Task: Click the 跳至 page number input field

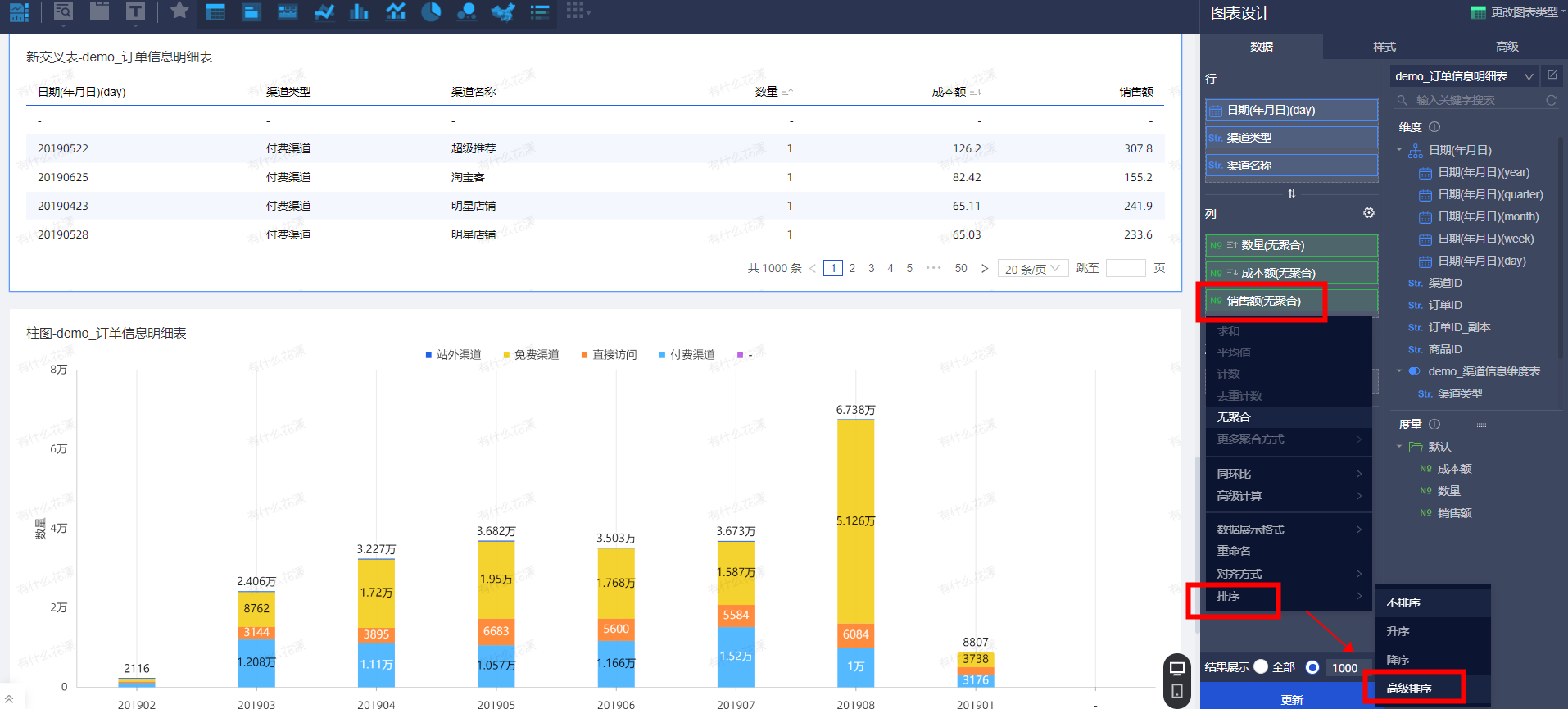Action: coord(1125,268)
